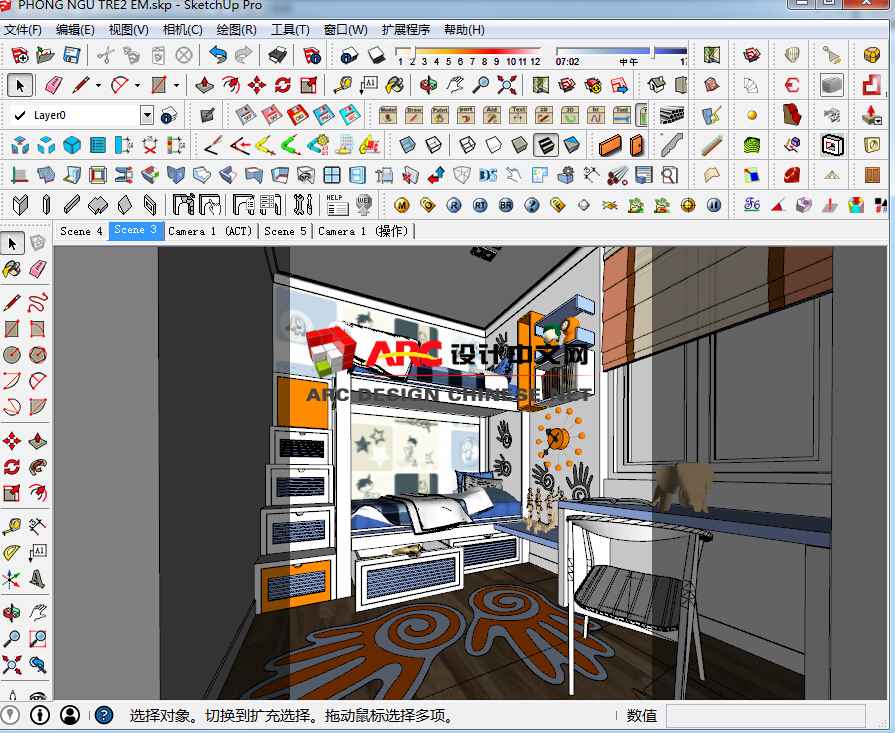895x733 pixels.
Task: Open the 编辑(E) menu
Action: pyautogui.click(x=75, y=30)
